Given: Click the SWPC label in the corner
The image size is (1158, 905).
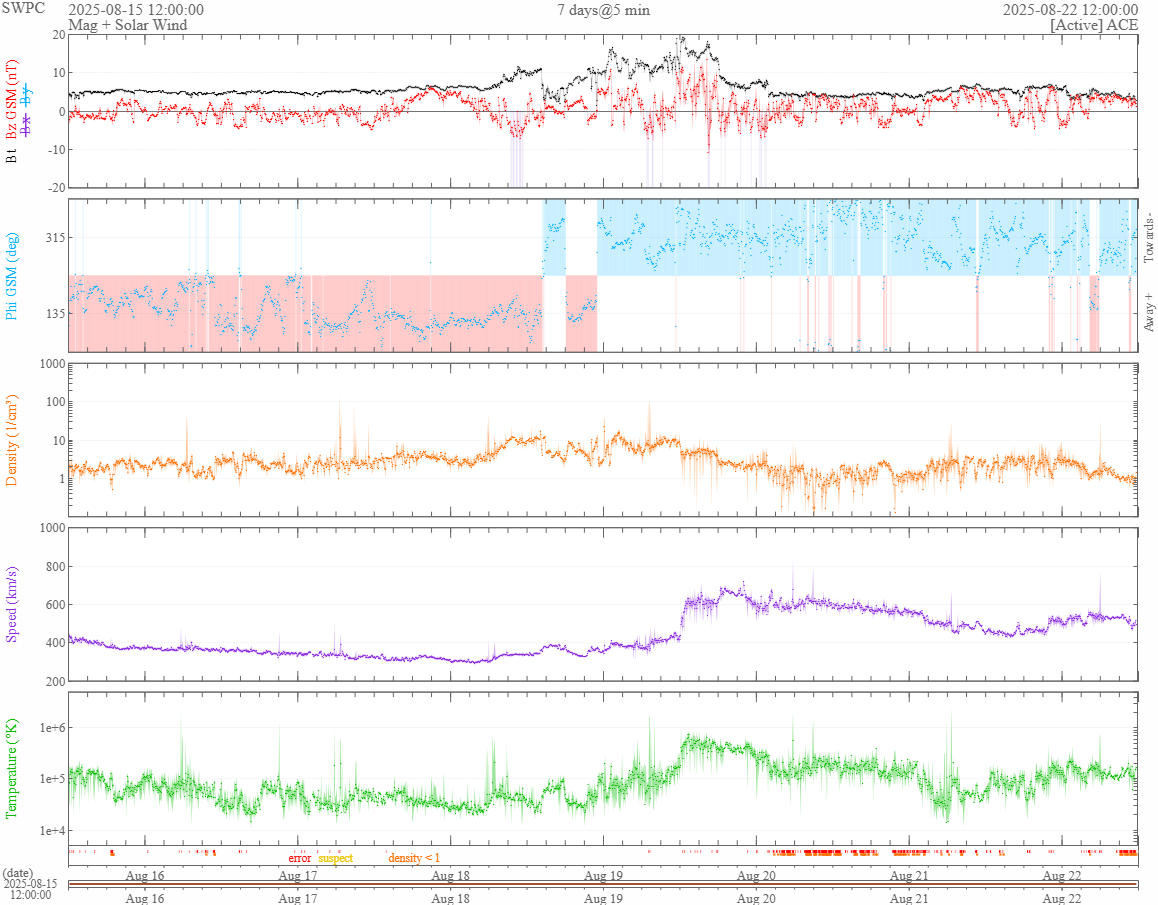Looking at the screenshot, I should [23, 8].
